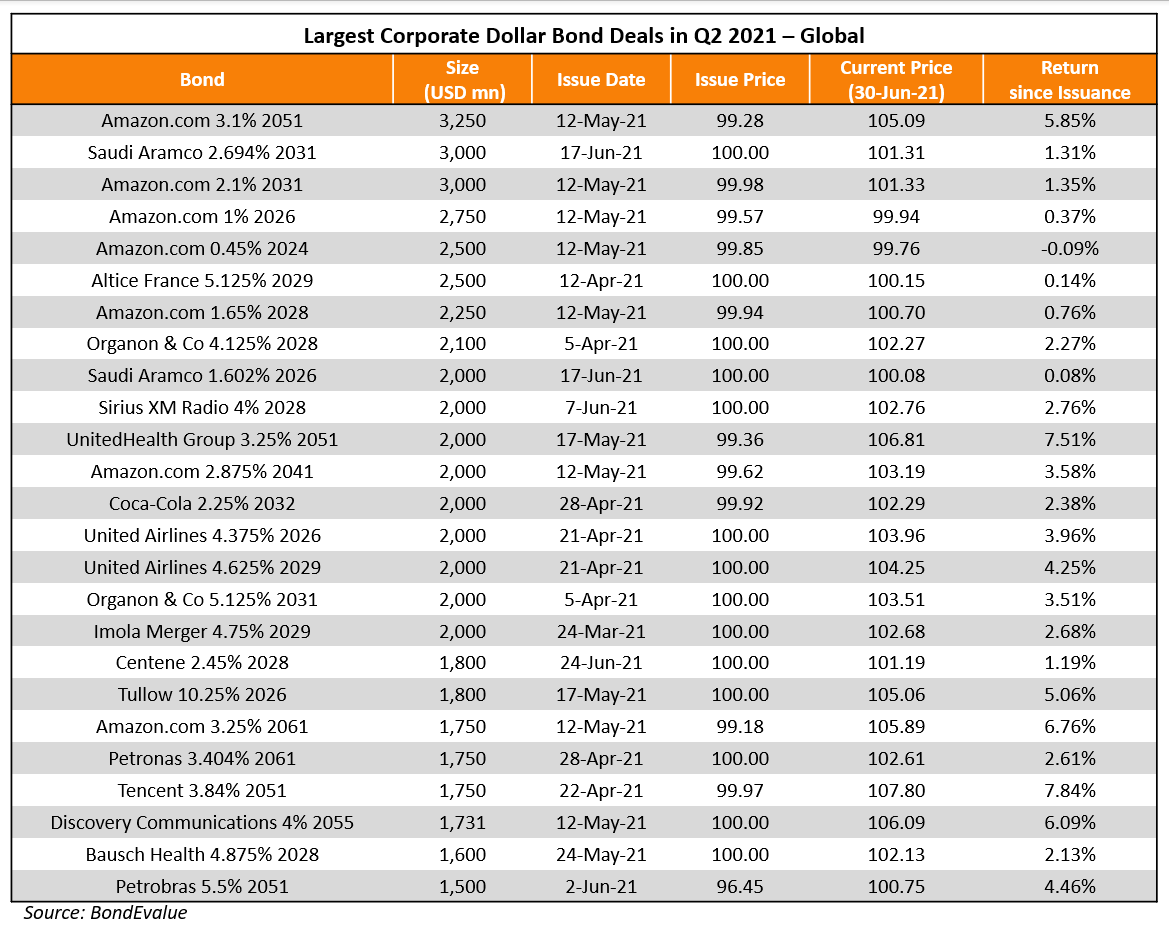Click the issue date '22-Apr-21'
Screen dimensions: 1169x926
[x=601, y=791]
